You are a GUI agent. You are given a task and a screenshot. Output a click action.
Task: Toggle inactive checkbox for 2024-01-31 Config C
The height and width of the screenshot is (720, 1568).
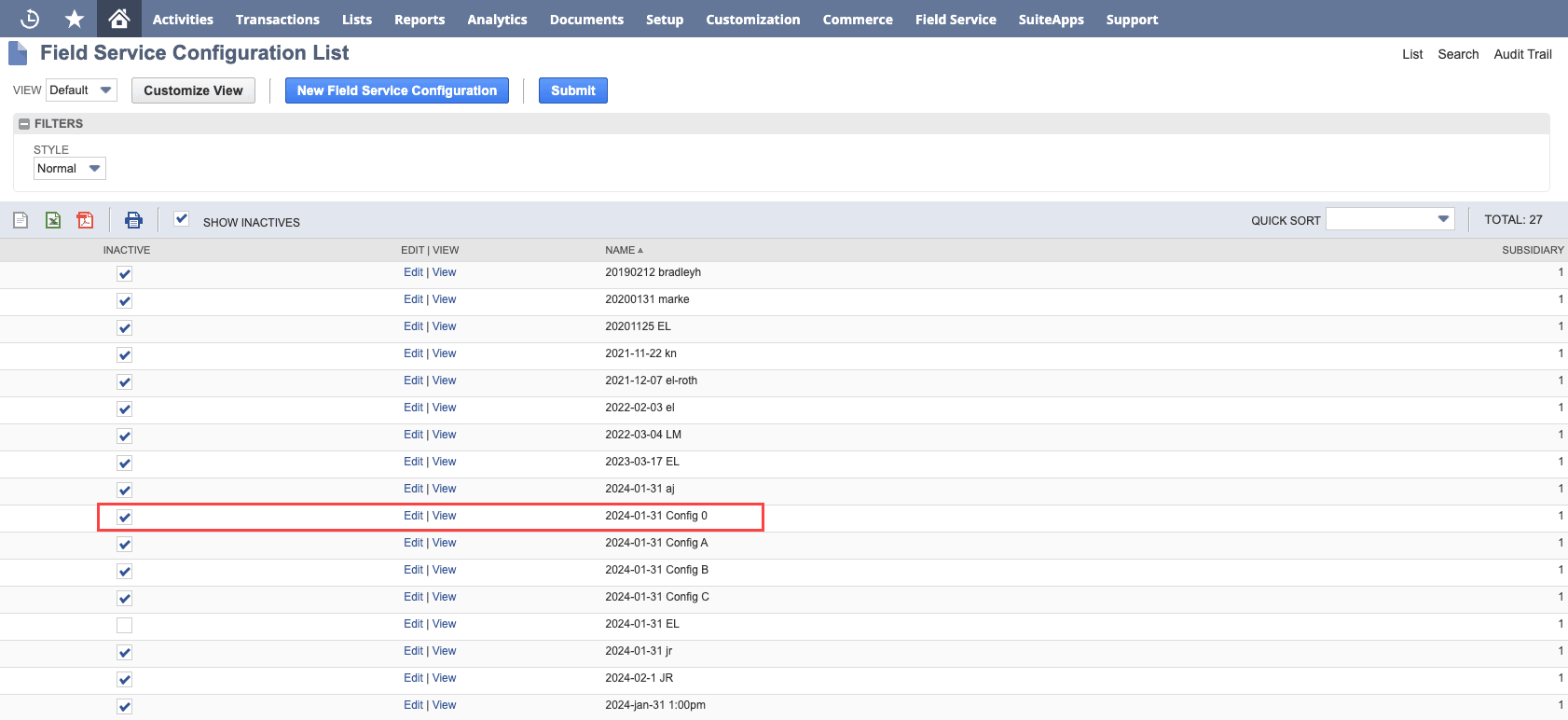point(124,599)
